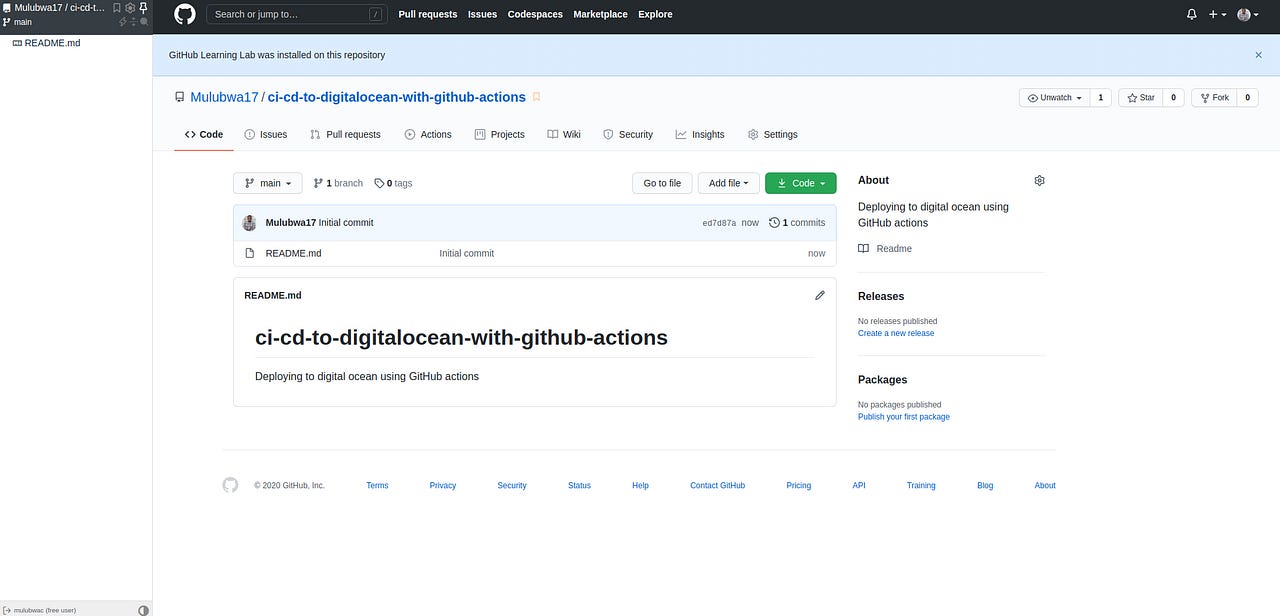Star the repository
This screenshot has width=1280, height=616.
coord(1138,97)
